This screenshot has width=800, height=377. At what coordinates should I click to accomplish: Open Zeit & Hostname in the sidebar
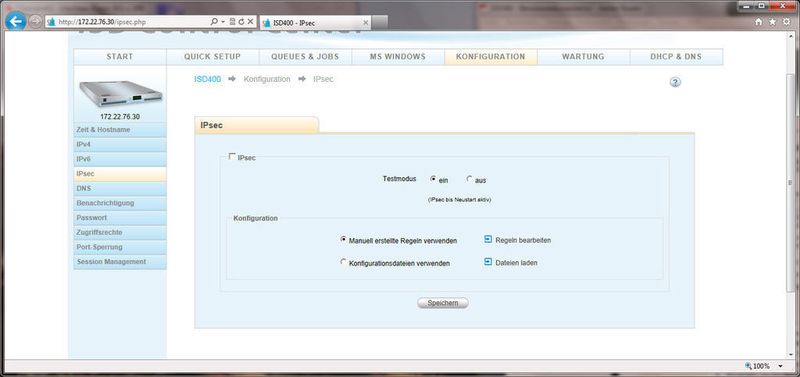coord(120,130)
